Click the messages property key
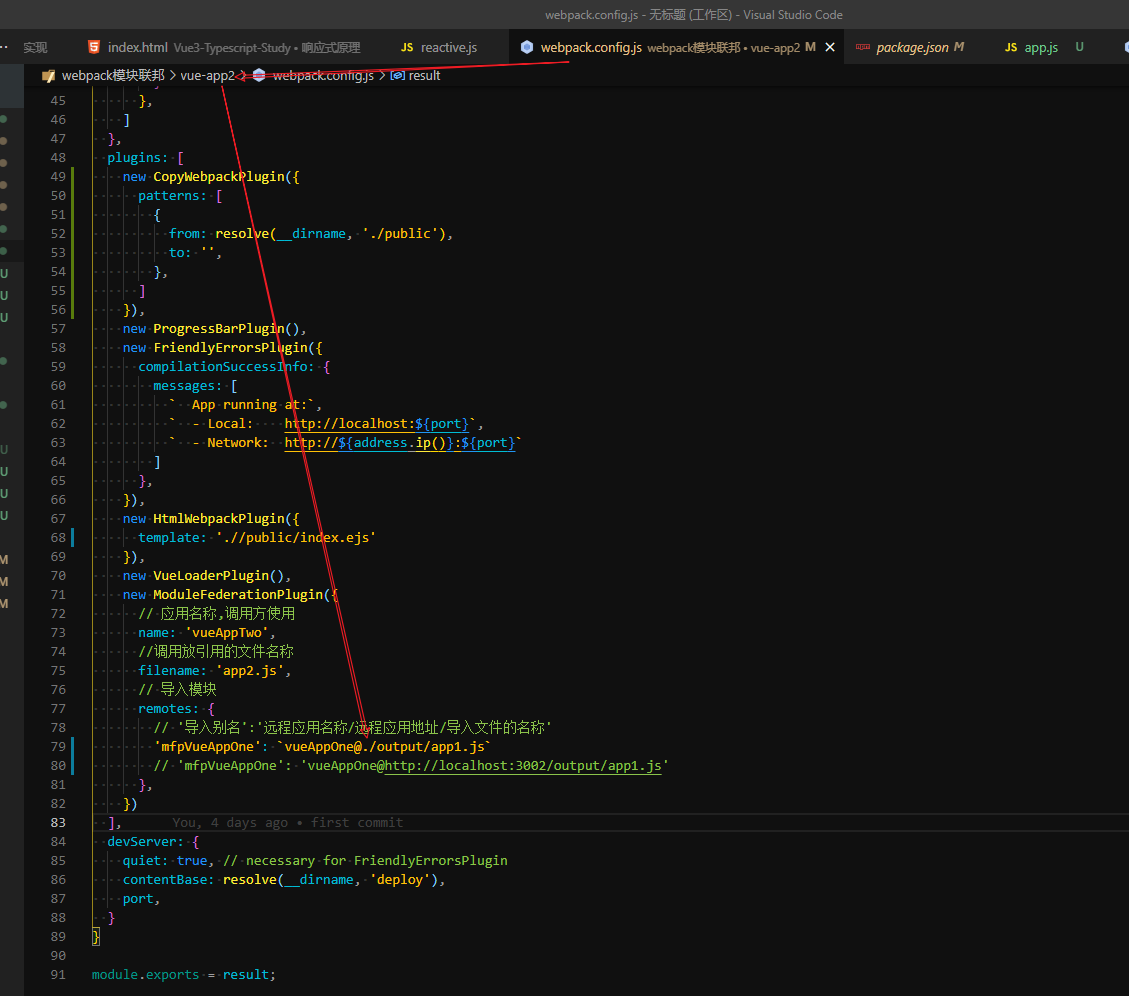Image resolution: width=1129 pixels, height=996 pixels. [184, 386]
